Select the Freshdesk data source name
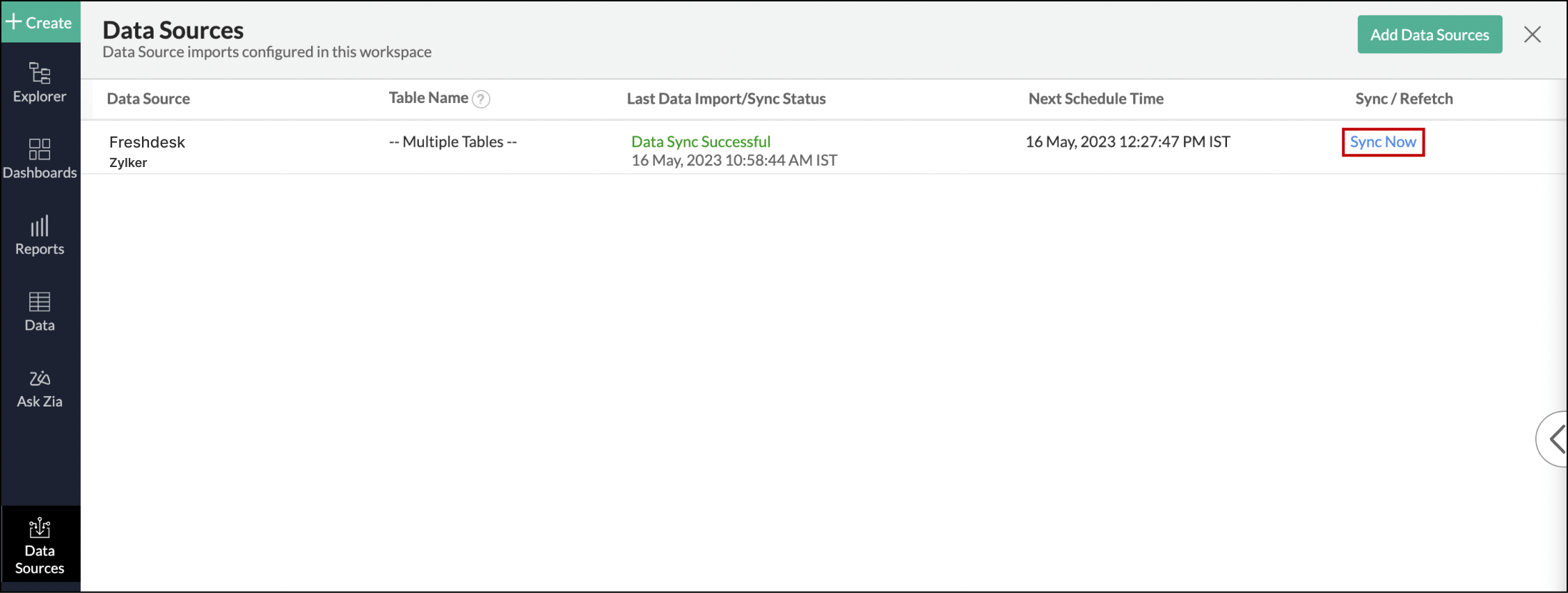 (147, 142)
